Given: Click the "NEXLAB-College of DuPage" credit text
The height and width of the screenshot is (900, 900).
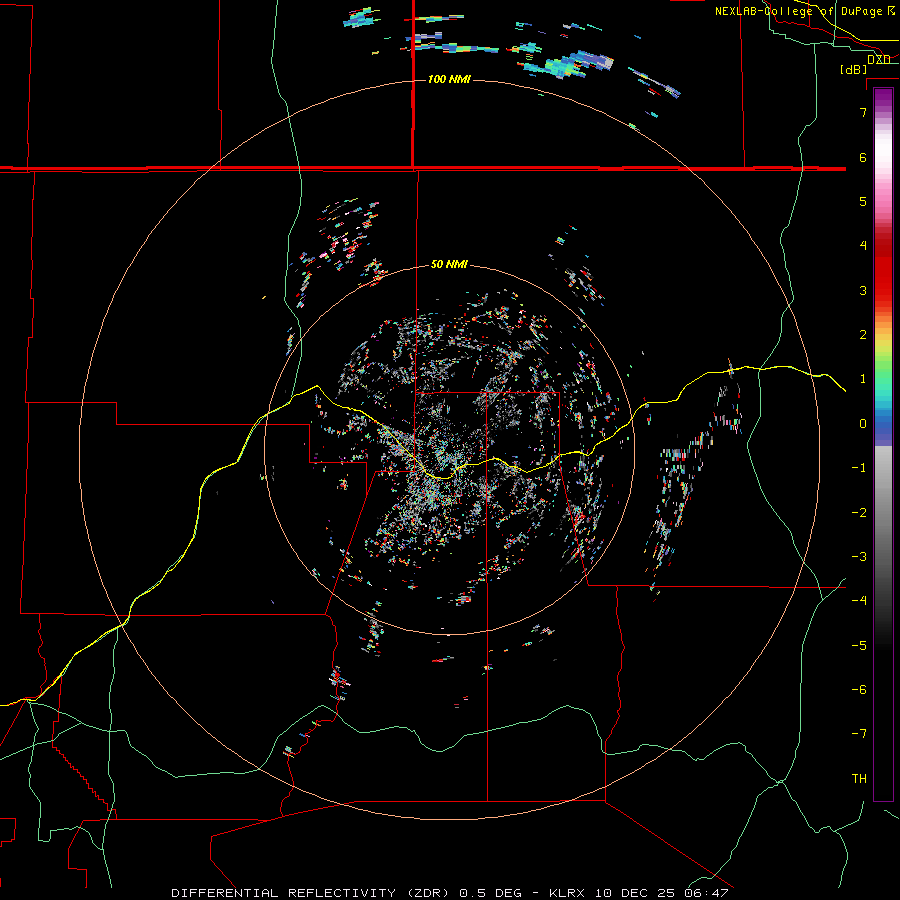Looking at the screenshot, I should click(x=798, y=11).
